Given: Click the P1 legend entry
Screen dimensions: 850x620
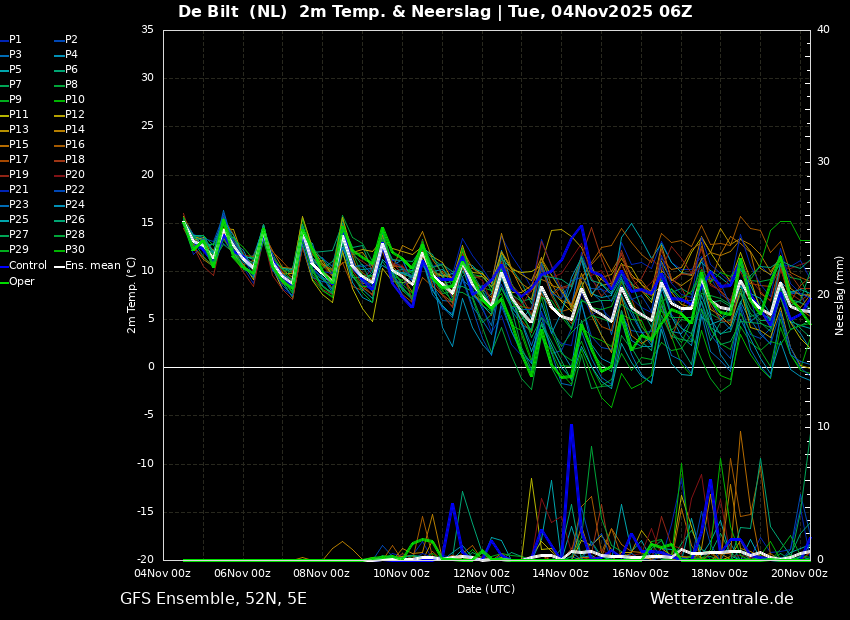Looking at the screenshot, I should point(15,40).
